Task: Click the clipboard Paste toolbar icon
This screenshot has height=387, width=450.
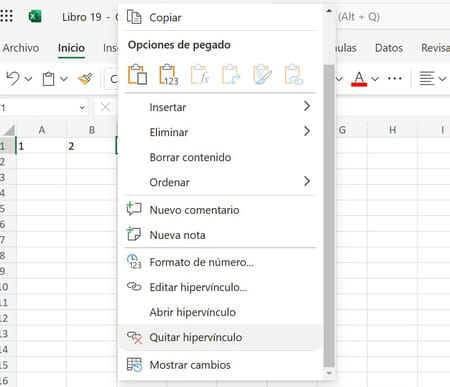Action: 48,79
